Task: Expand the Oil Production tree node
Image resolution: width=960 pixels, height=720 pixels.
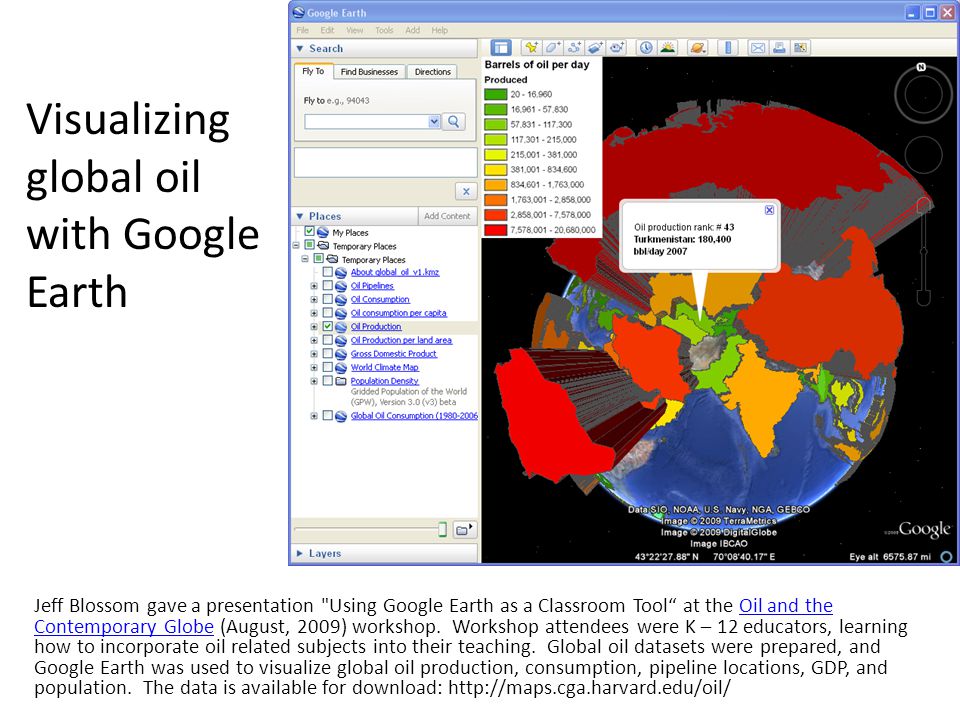Action: click(314, 327)
